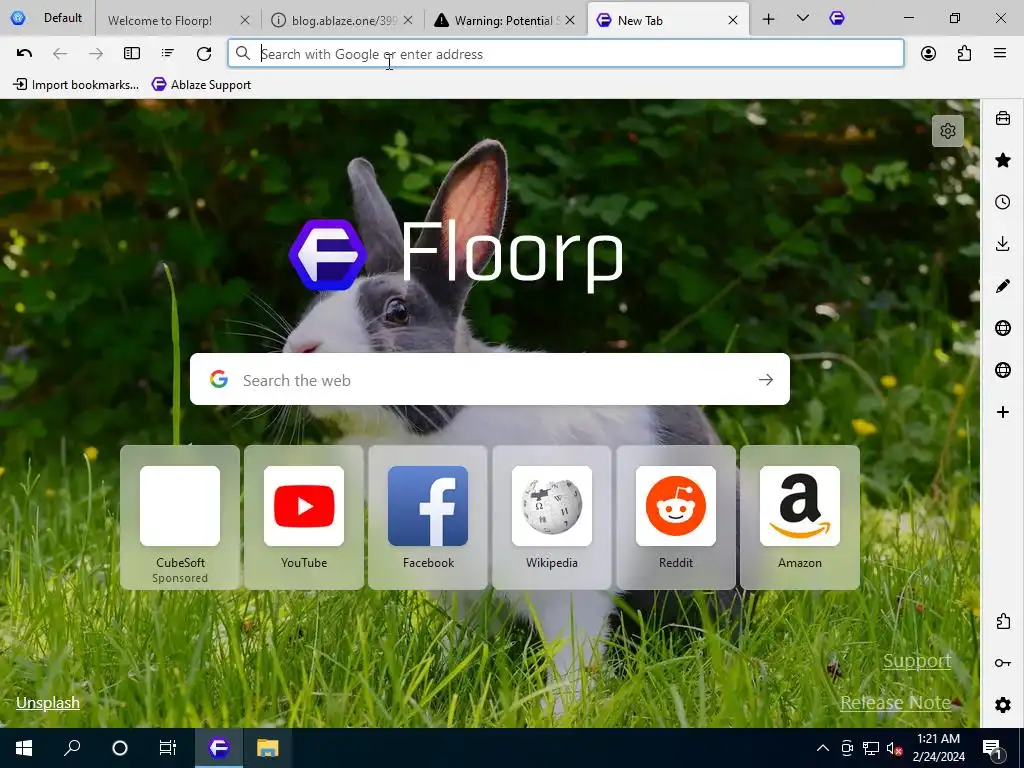
Task: Open the Amazon shortcut tile
Action: 800,517
